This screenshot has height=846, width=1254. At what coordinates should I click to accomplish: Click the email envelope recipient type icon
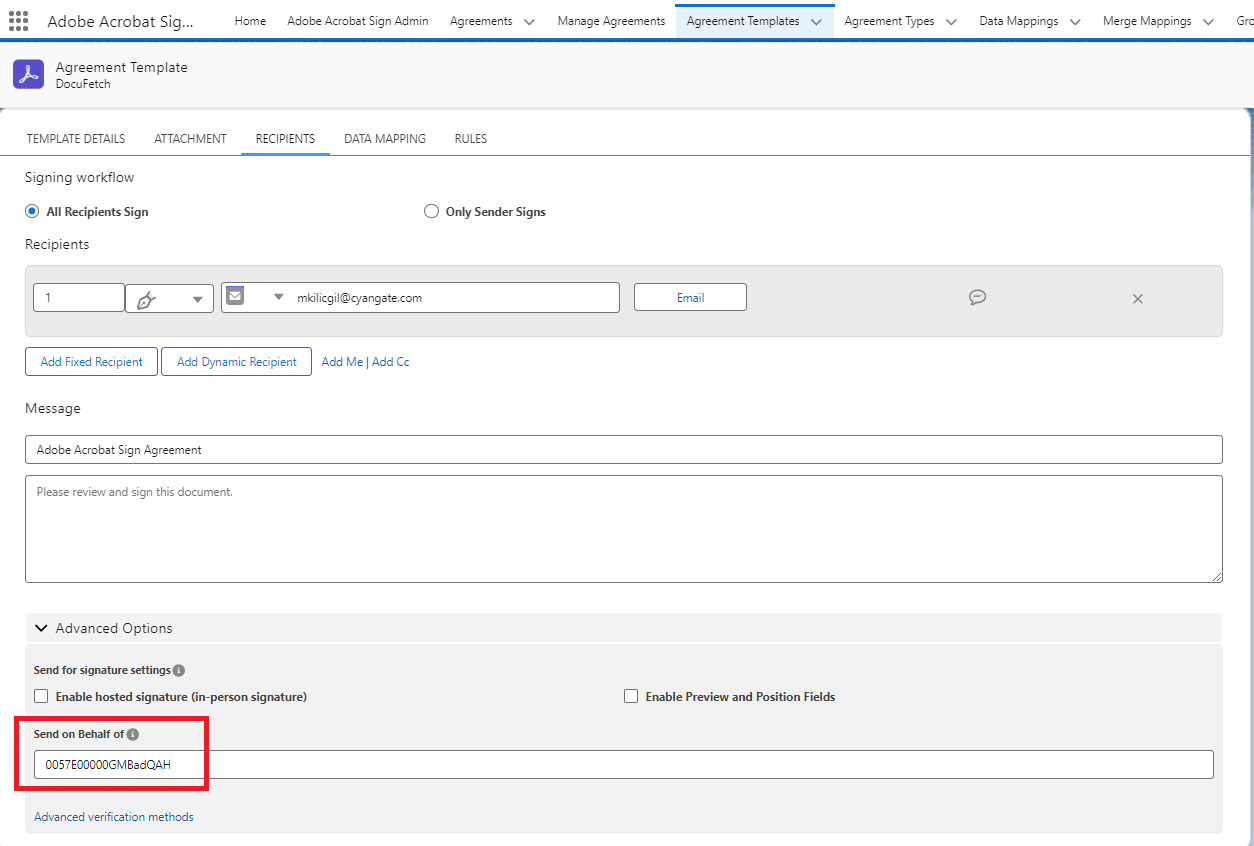coord(236,297)
